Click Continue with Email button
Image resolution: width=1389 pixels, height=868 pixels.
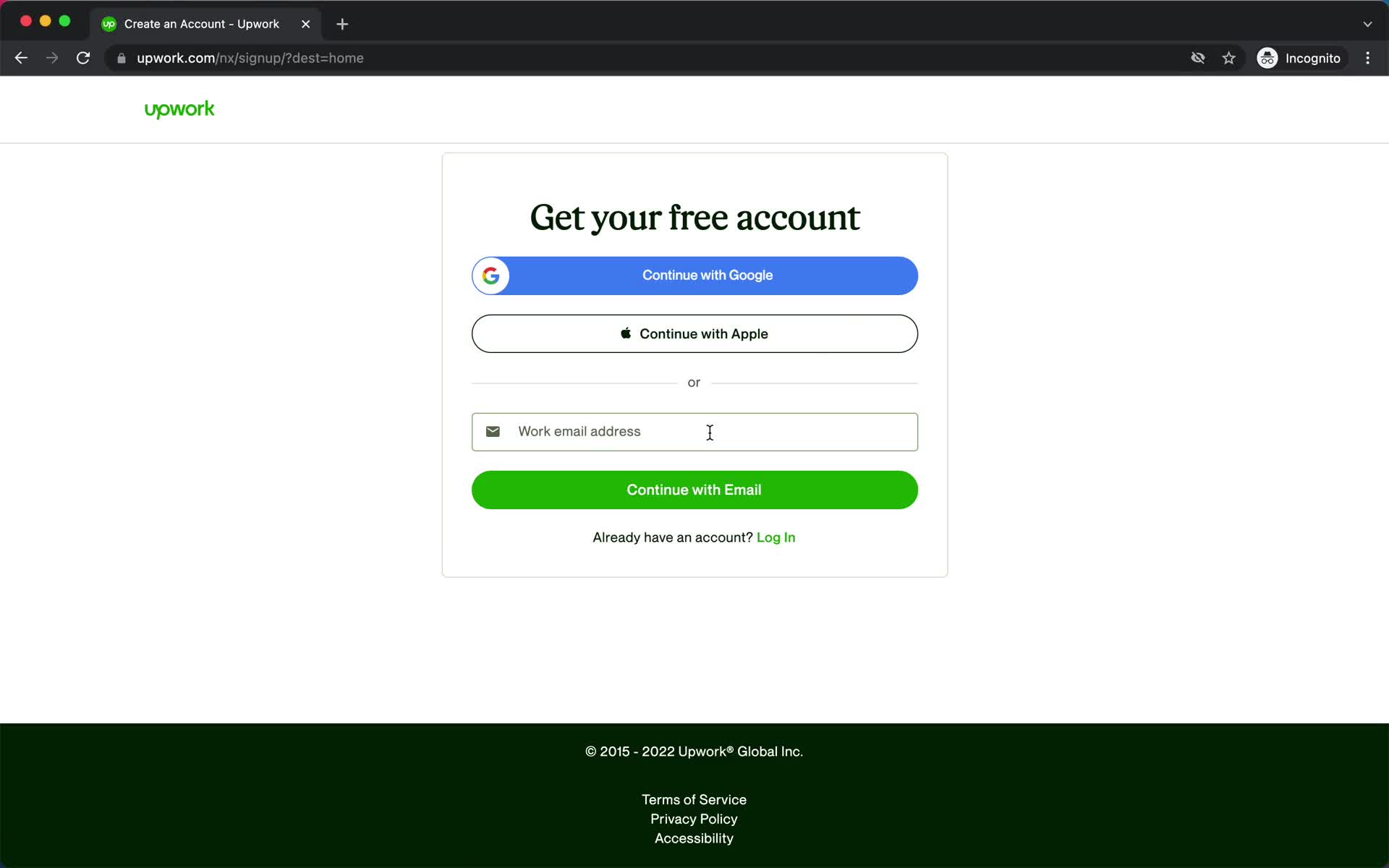694,490
